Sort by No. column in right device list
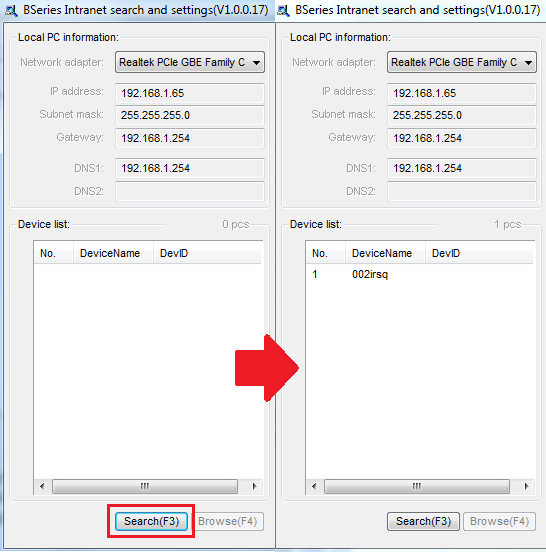 (326, 253)
